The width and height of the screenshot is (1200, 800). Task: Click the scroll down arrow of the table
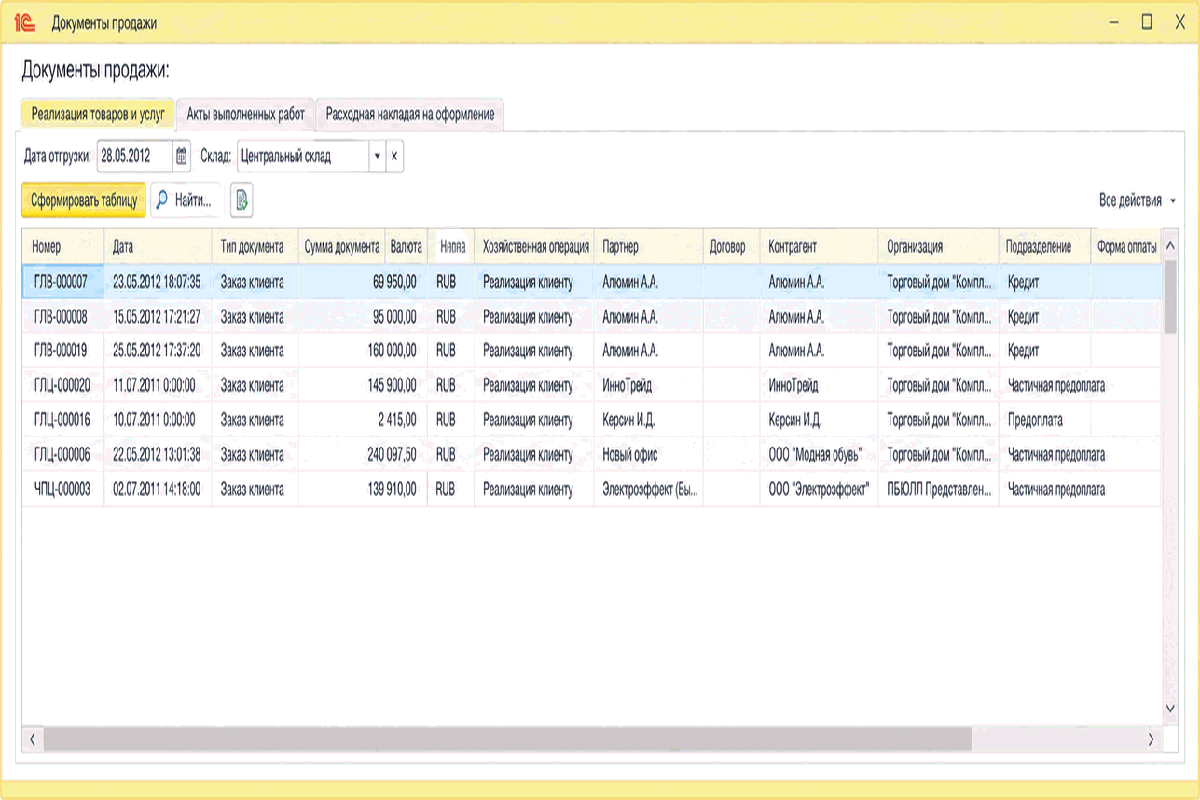coord(1171,707)
